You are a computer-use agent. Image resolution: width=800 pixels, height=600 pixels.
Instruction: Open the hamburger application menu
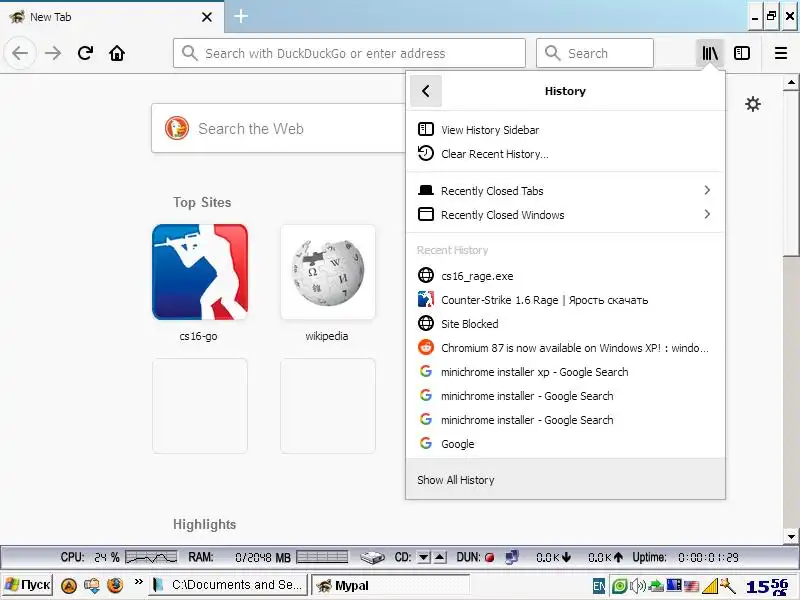[x=781, y=53]
